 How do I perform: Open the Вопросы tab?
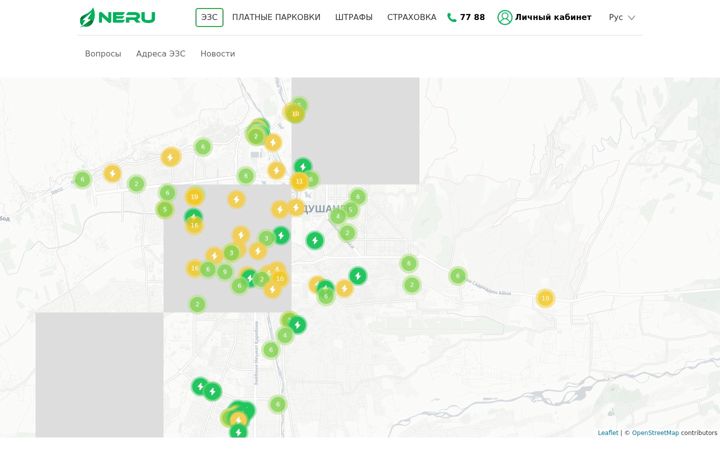pyautogui.click(x=103, y=54)
